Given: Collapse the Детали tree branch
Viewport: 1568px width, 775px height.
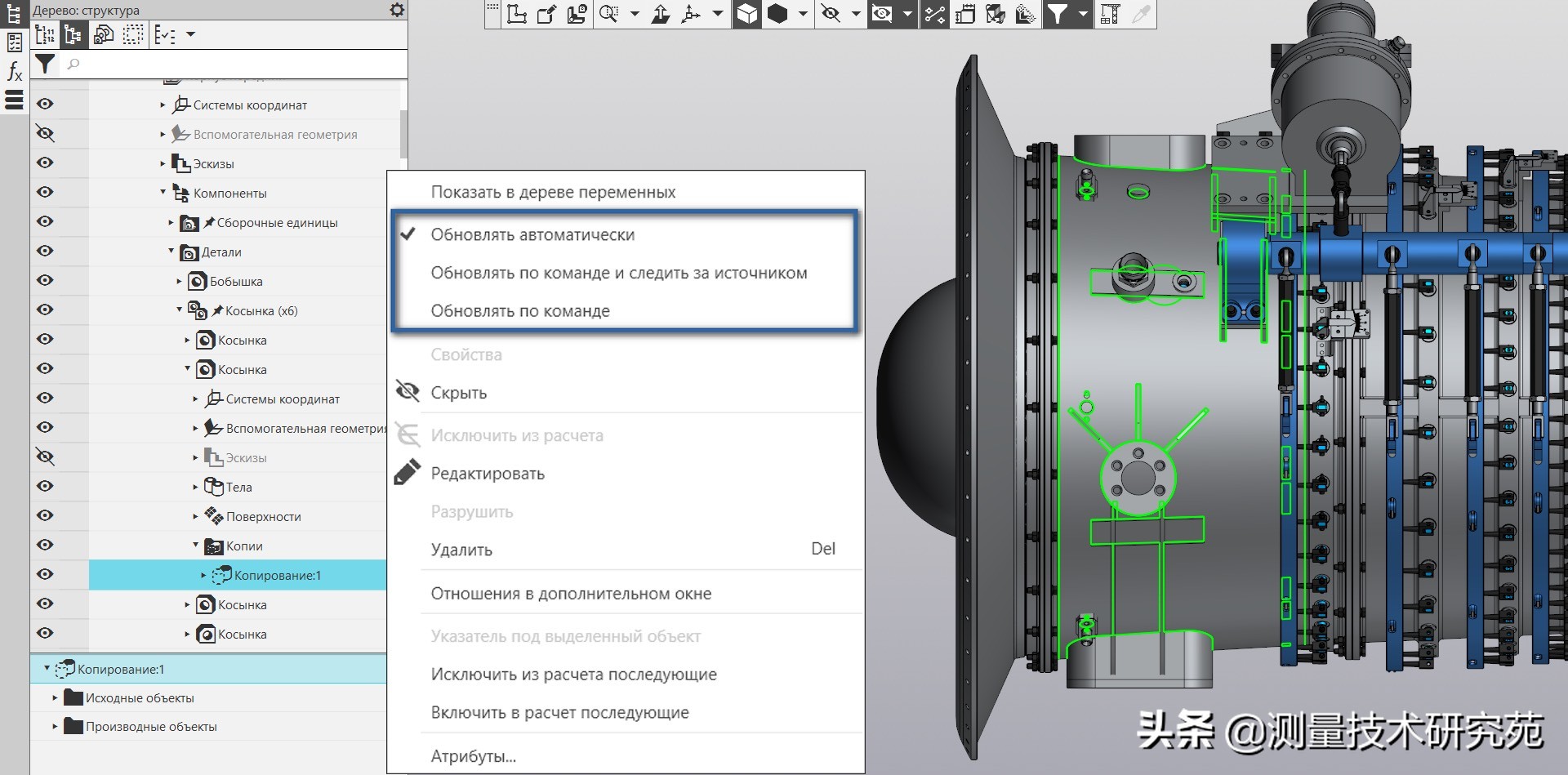Looking at the screenshot, I should pos(170,252).
